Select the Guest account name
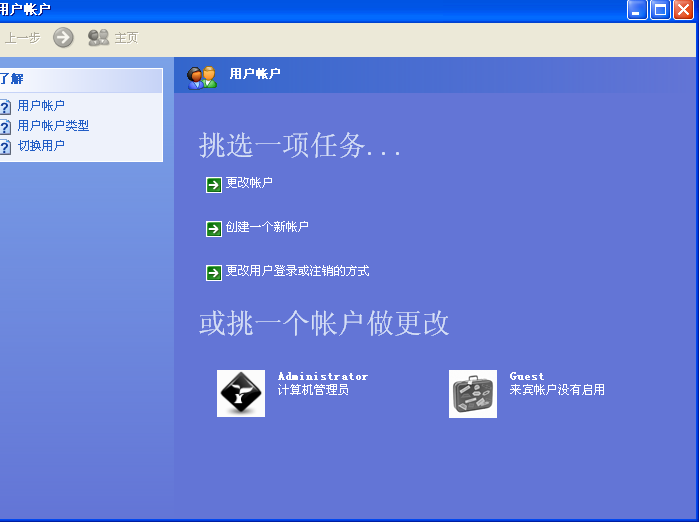Image resolution: width=699 pixels, height=522 pixels. click(526, 377)
